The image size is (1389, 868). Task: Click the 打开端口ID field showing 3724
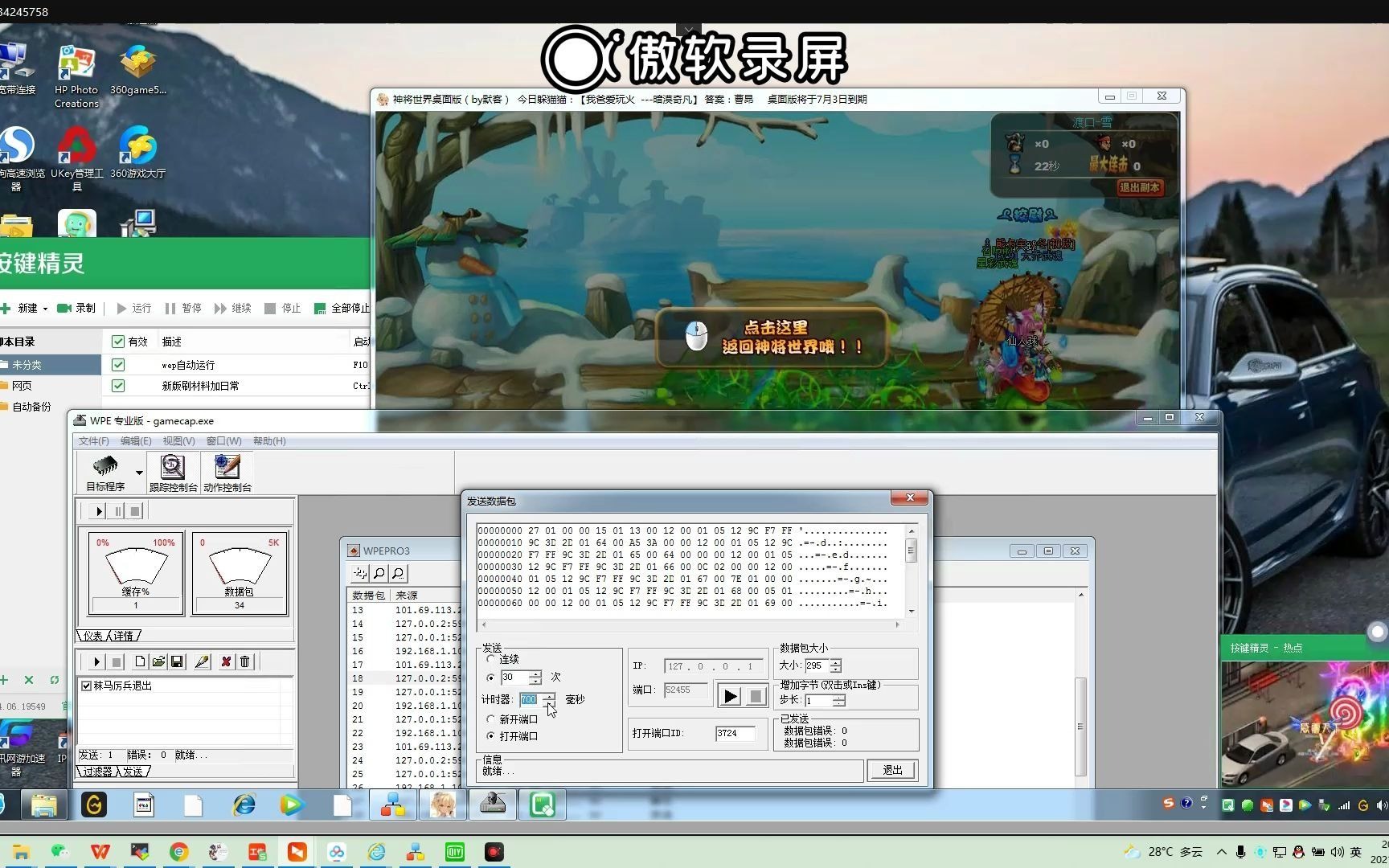point(735,733)
